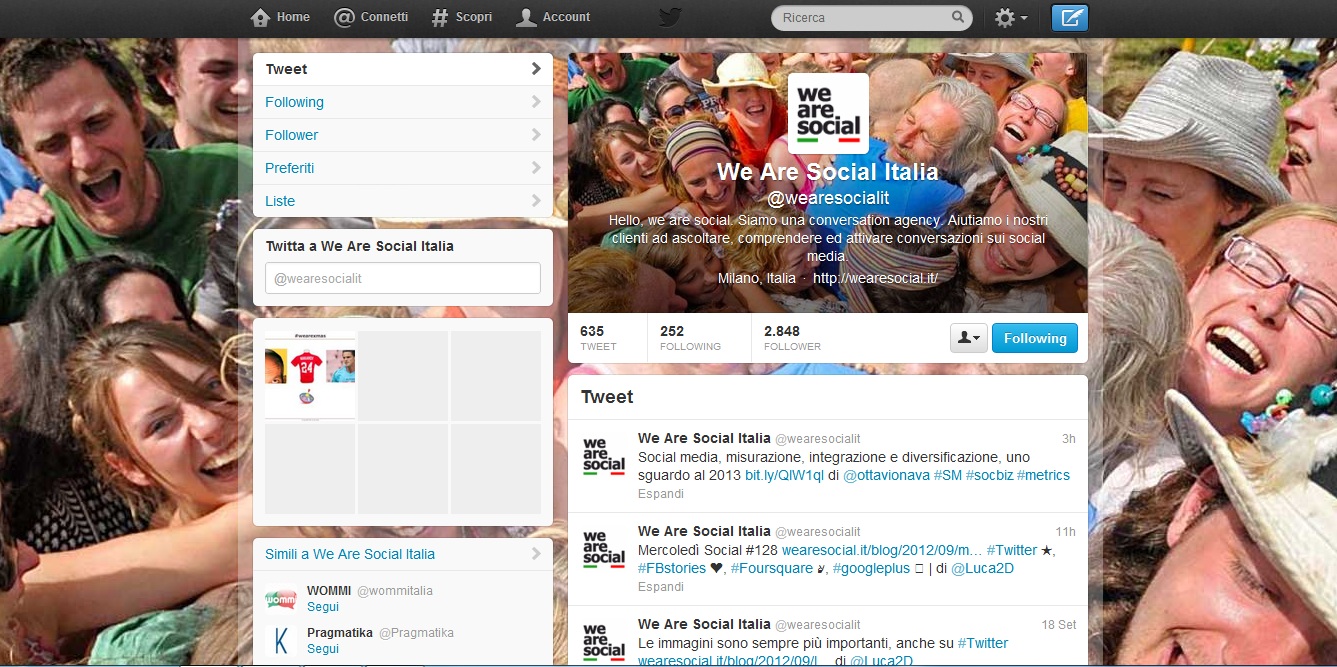This screenshot has width=1337, height=667.
Task: Expand the Following list section
Action: coord(402,102)
